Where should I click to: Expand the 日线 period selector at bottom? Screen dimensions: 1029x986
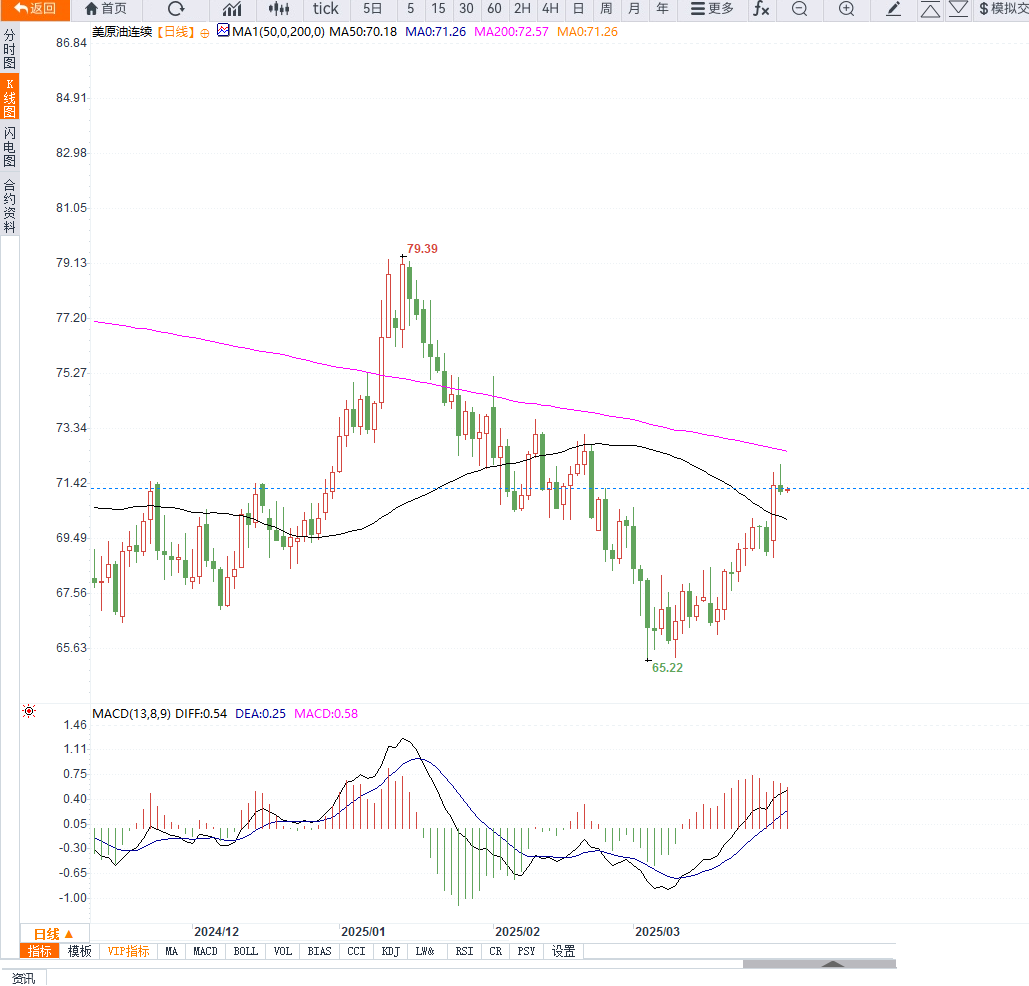point(54,933)
